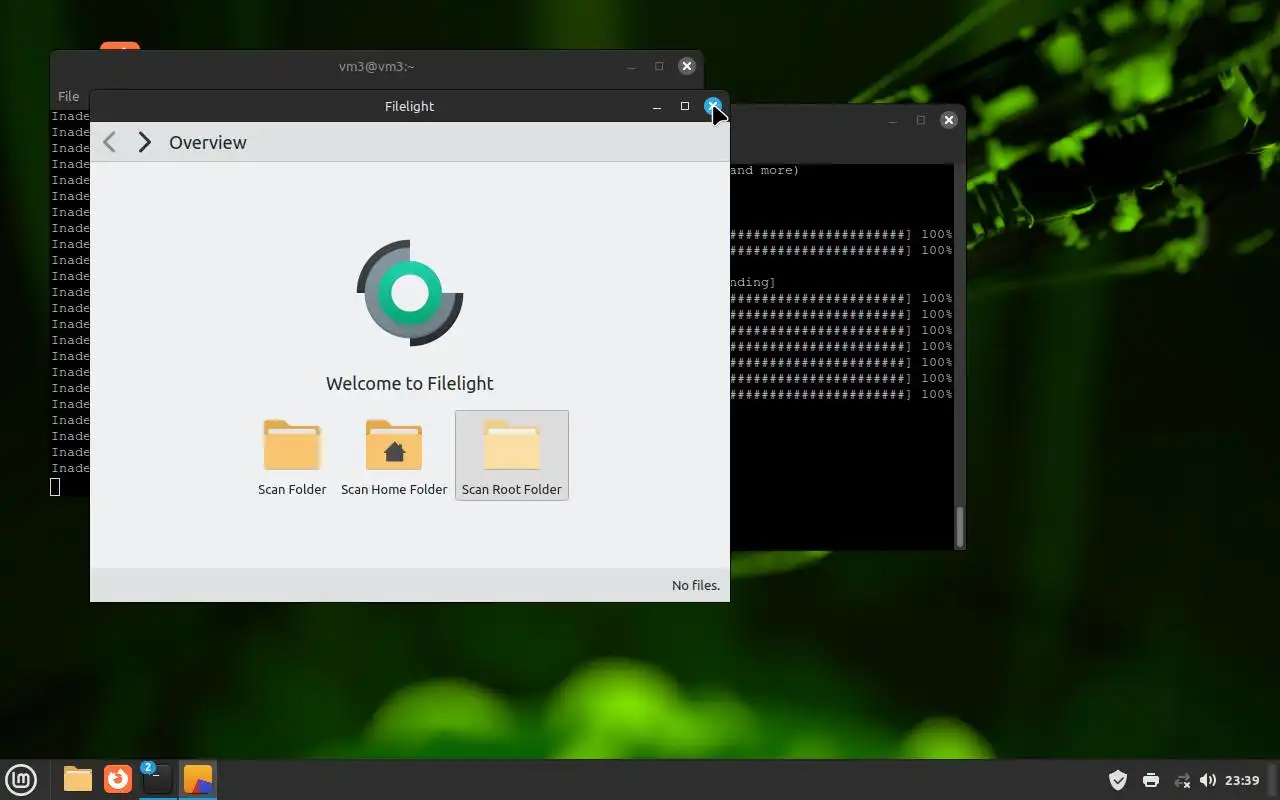
Task: Maximize the vm3@vm3 terminal window
Action: 659,66
